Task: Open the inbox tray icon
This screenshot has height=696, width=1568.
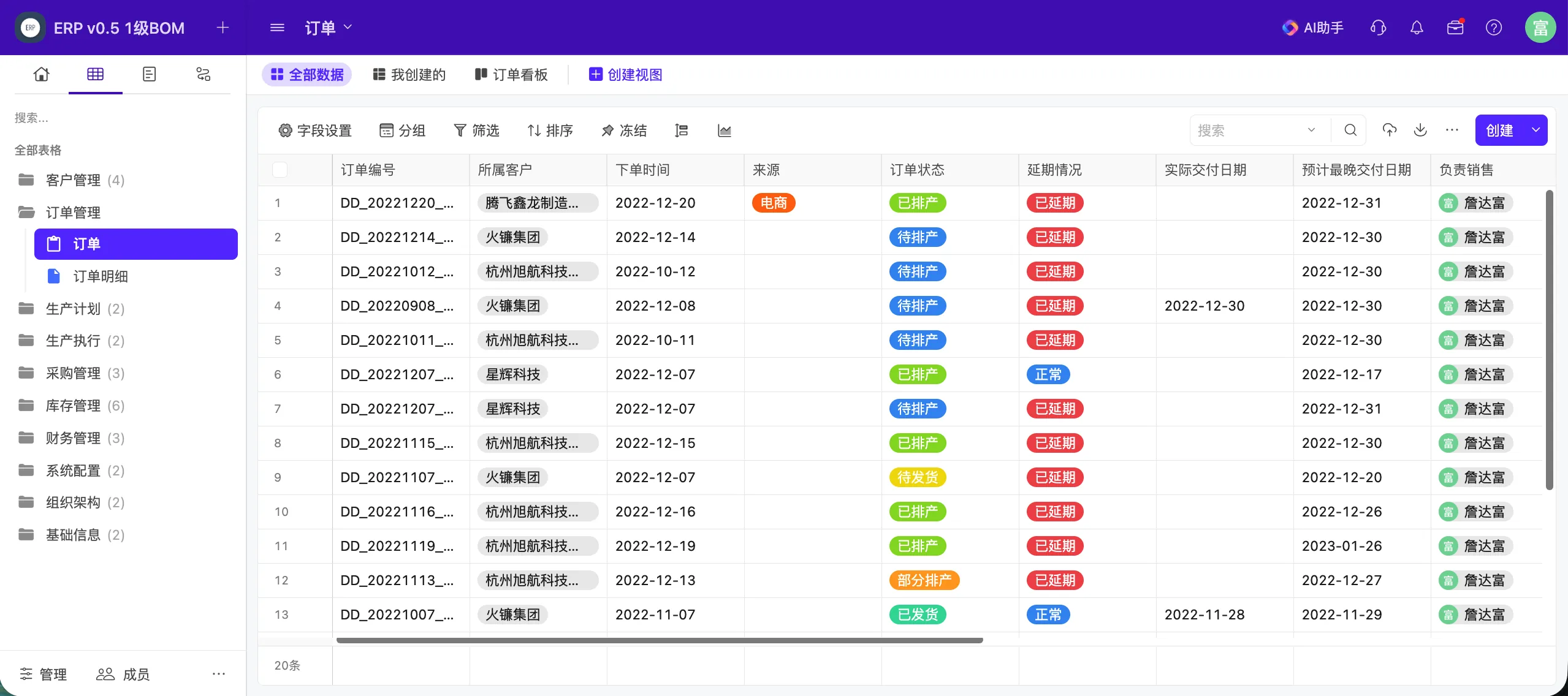Action: [x=1455, y=28]
